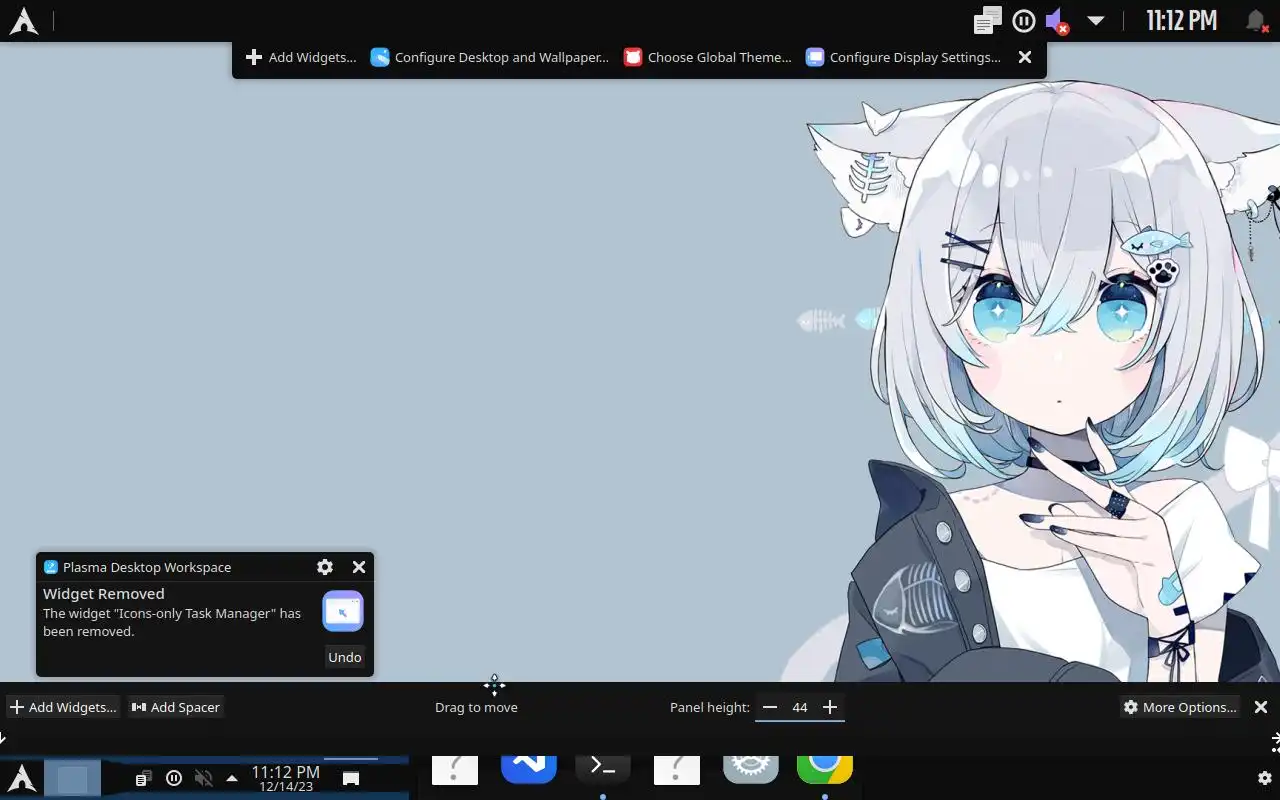Image resolution: width=1280 pixels, height=800 pixels.
Task: Click Add Widgets in desktop edit toolbar
Action: 301,57
